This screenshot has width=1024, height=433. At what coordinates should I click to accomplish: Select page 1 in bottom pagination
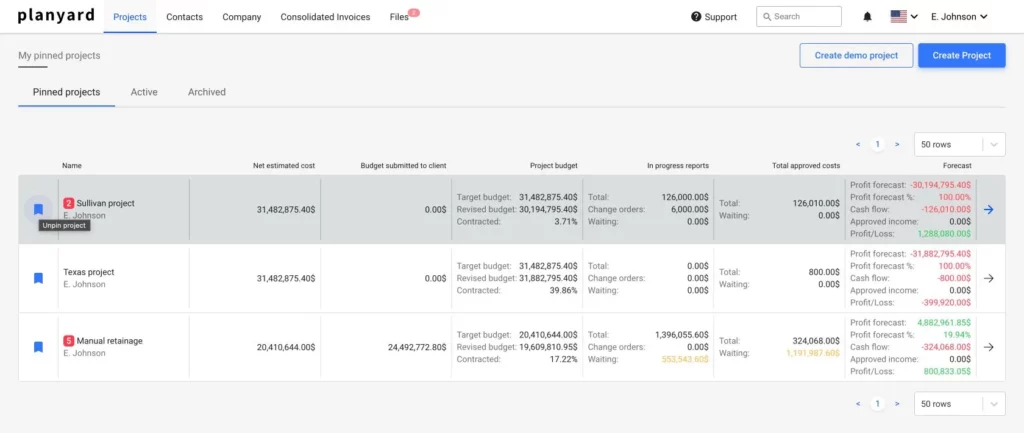878,404
